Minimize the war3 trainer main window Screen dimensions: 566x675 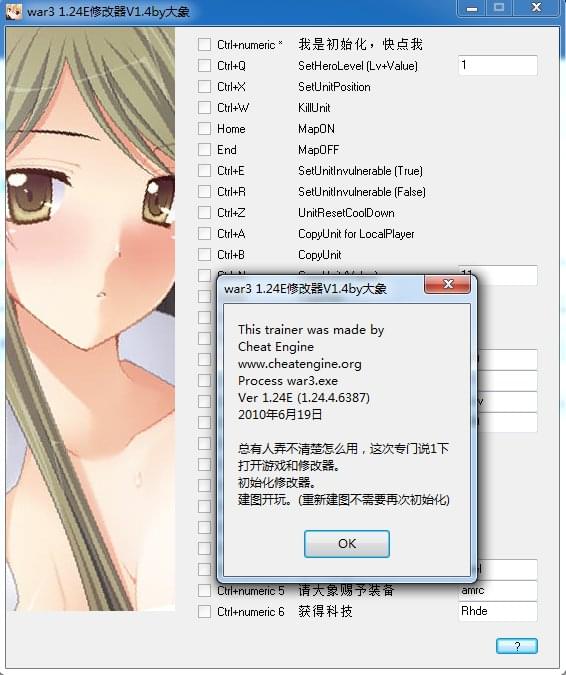[472, 8]
